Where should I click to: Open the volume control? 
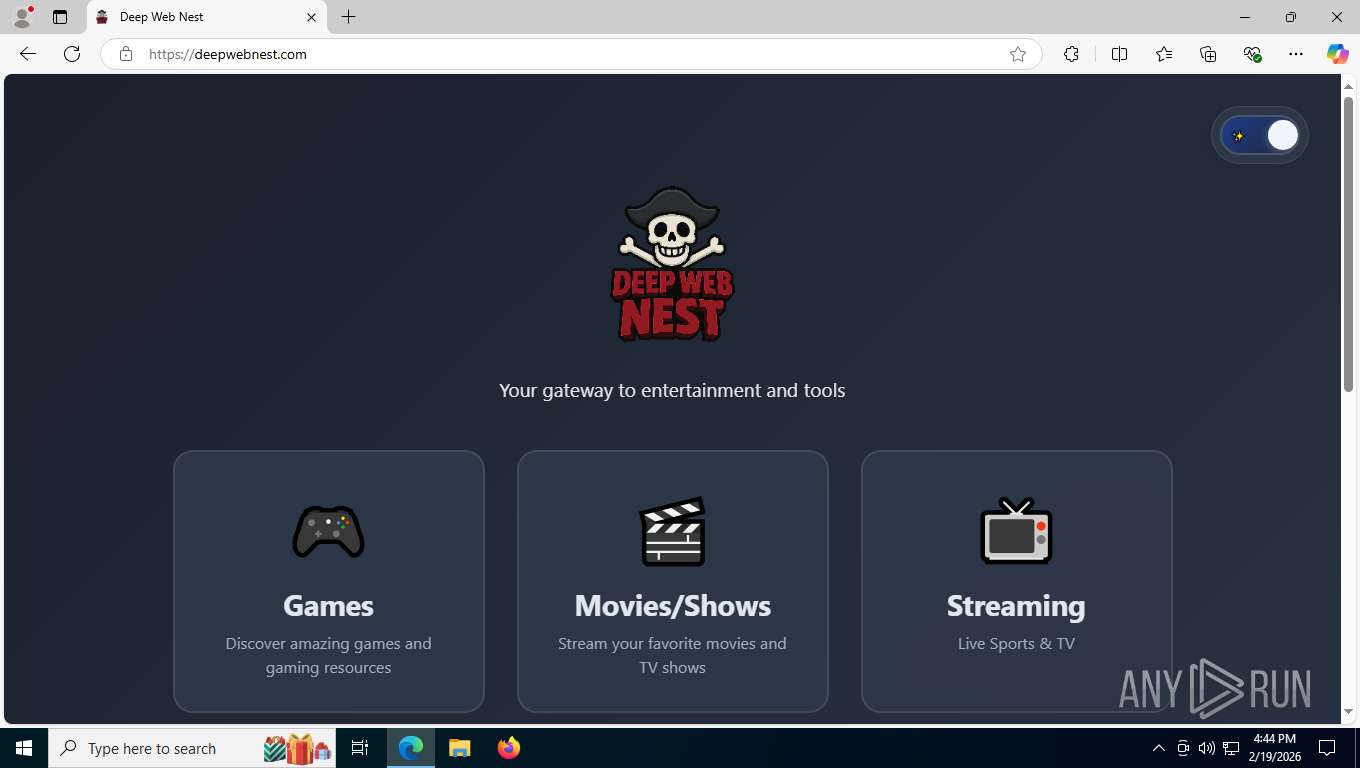click(x=1207, y=748)
